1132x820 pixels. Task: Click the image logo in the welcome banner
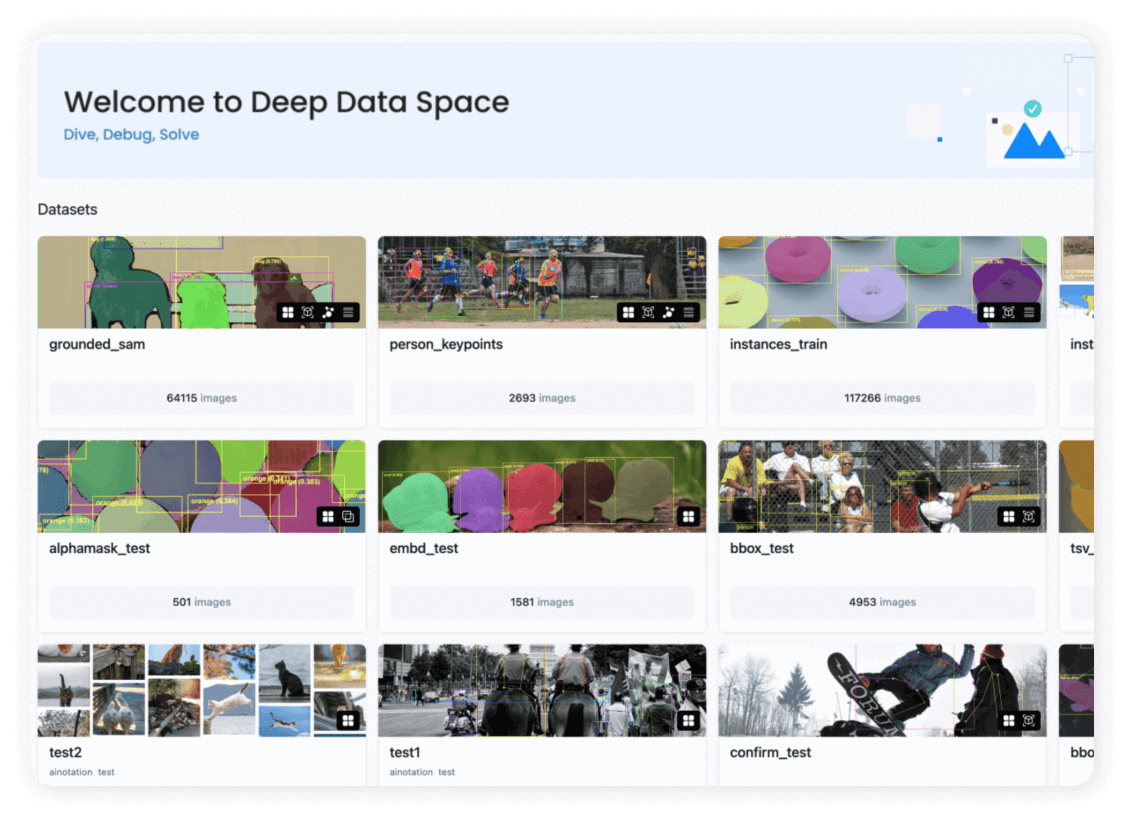click(x=1033, y=134)
